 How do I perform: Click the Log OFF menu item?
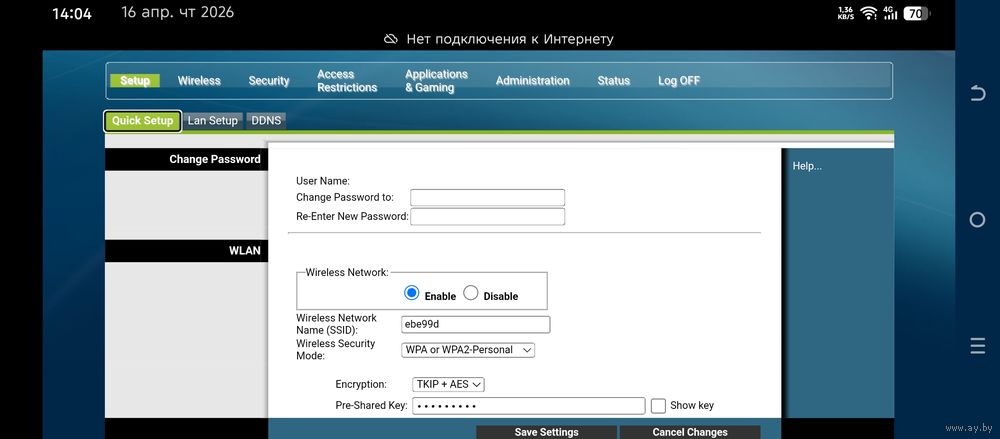tap(679, 81)
